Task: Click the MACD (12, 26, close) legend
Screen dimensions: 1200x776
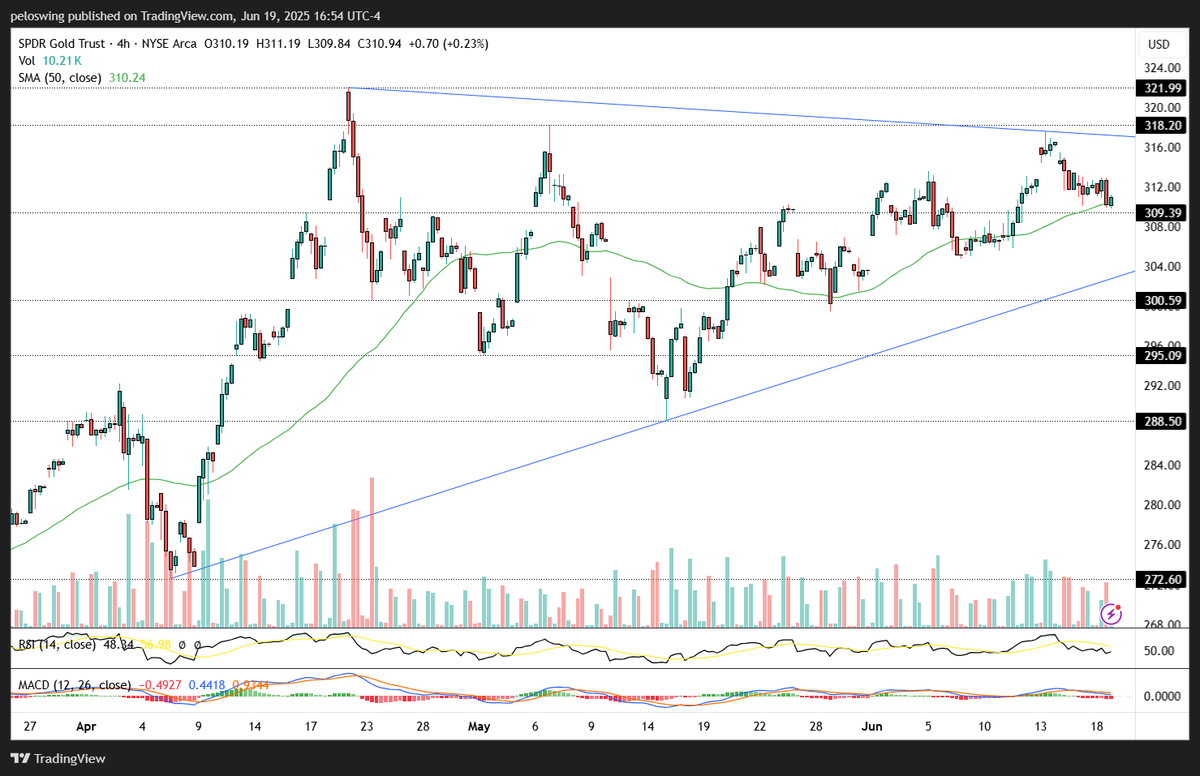Action: pos(74,685)
